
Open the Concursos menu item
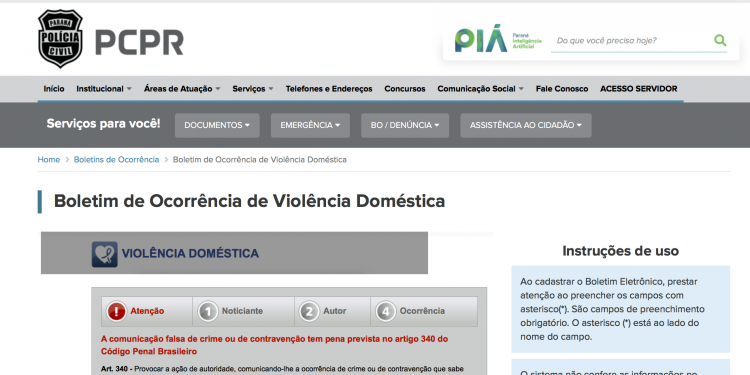click(x=405, y=88)
